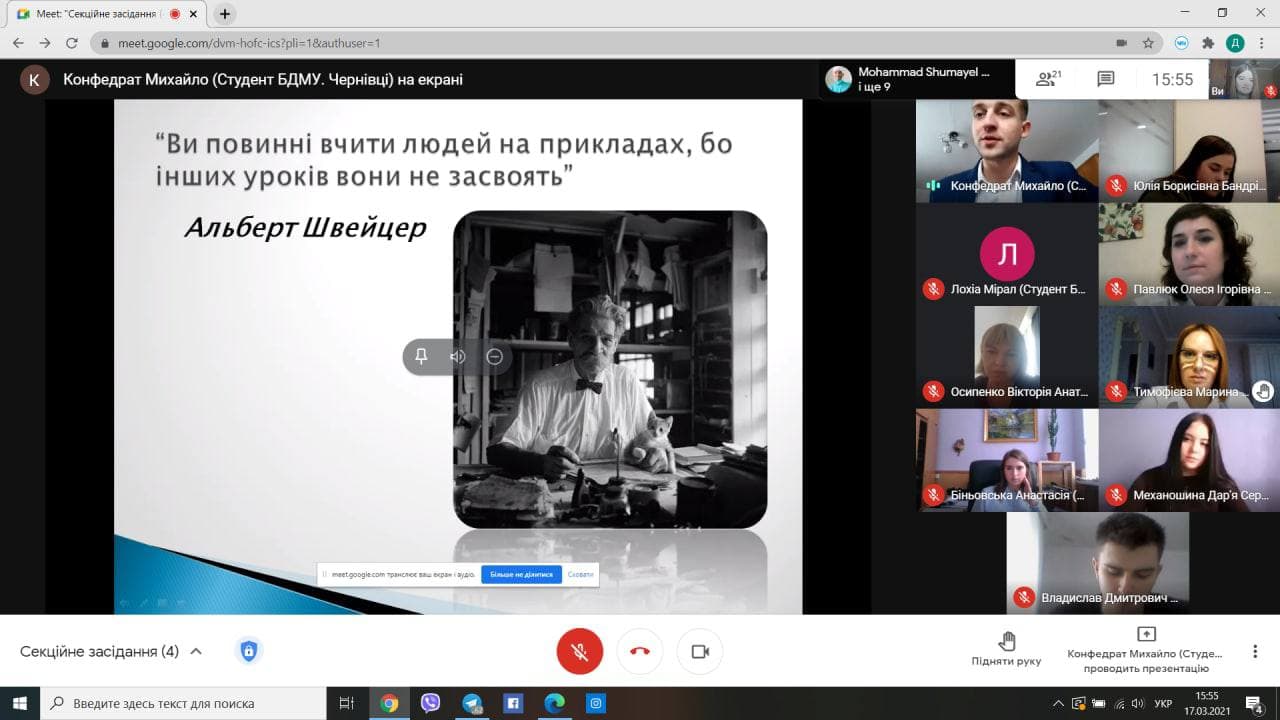The height and width of the screenshot is (720, 1280).
Task: Click the blue round extension icon in toolbar
Action: tap(1182, 43)
